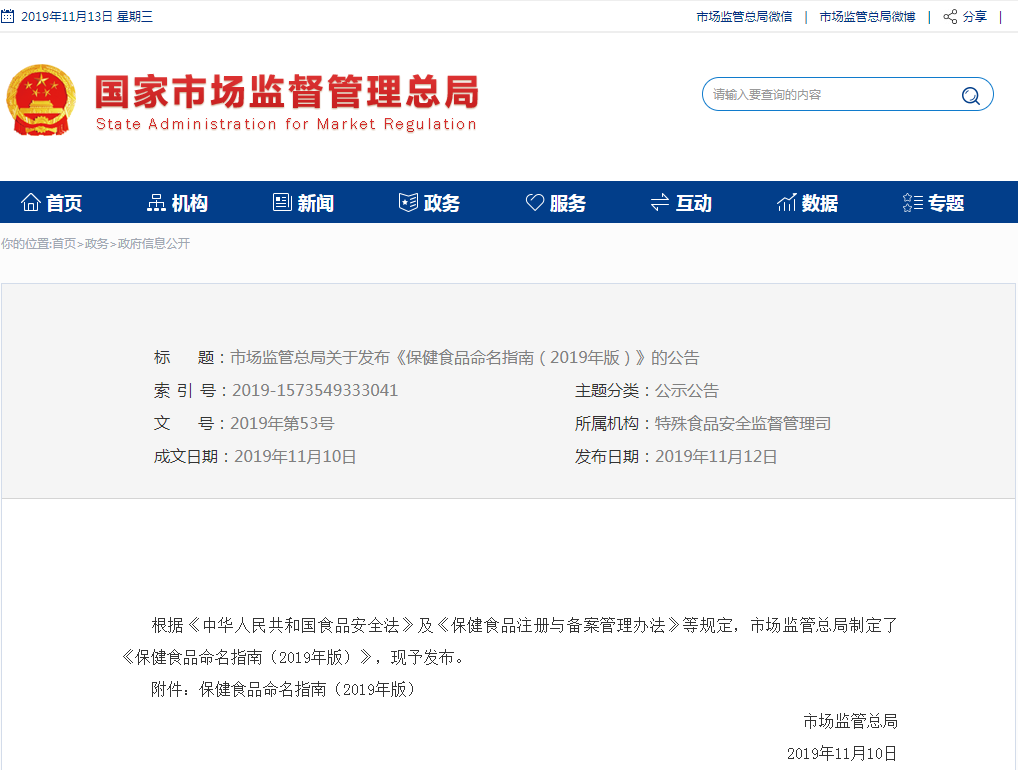This screenshot has width=1018, height=770.
Task: Click the 国家市场监督管理总局 site title
Action: click(x=287, y=91)
